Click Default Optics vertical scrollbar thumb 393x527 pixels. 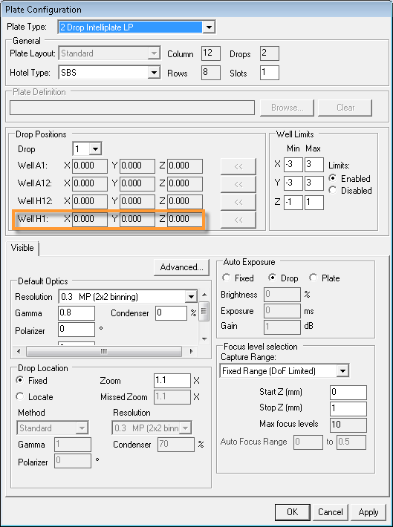click(204, 312)
